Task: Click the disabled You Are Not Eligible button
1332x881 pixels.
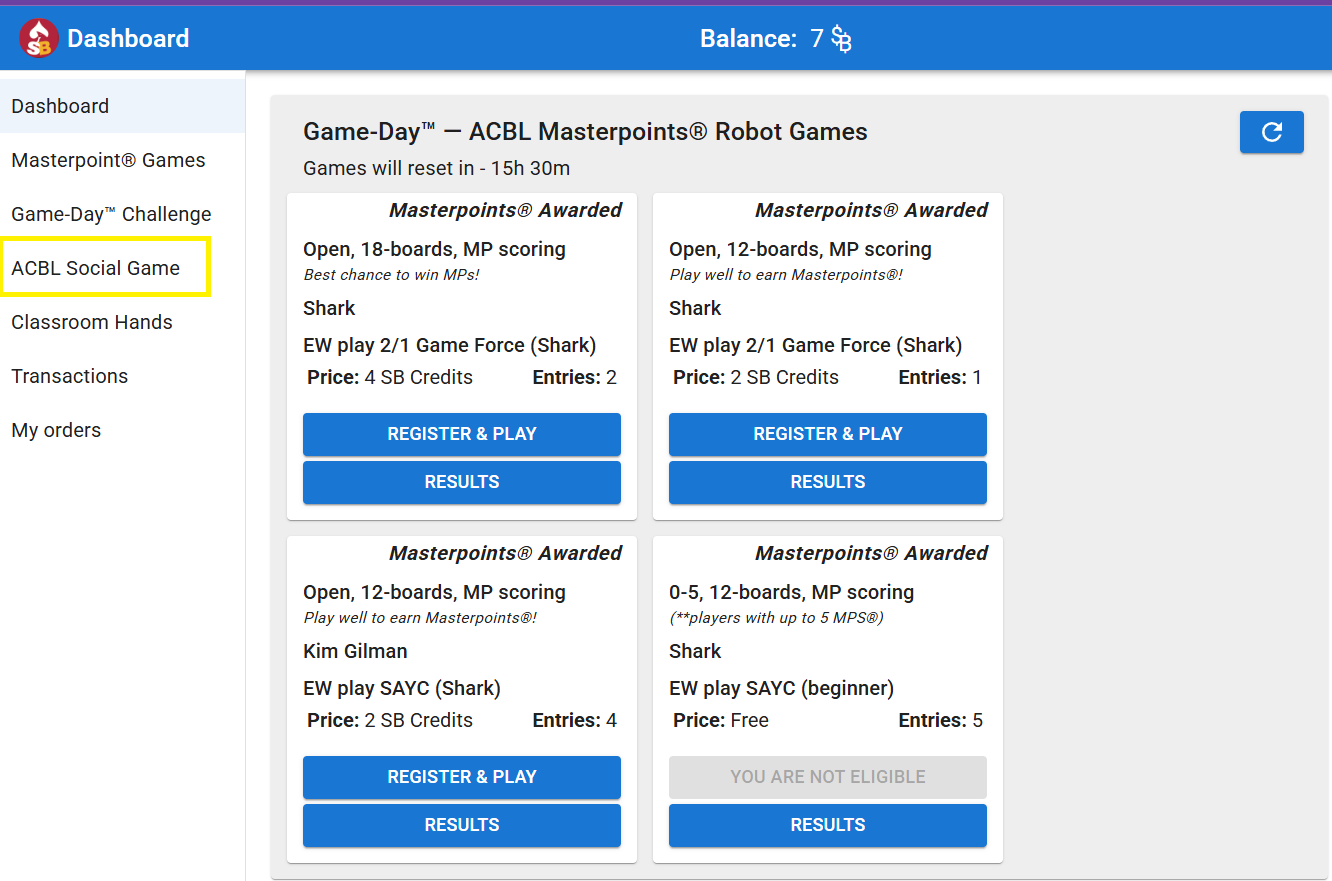Action: [828, 777]
